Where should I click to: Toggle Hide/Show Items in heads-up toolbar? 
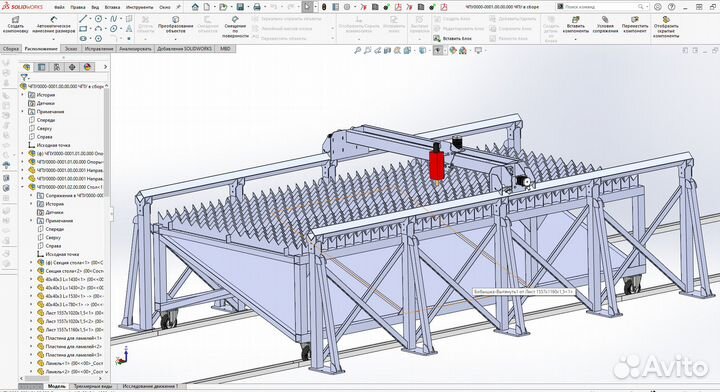tap(438, 50)
